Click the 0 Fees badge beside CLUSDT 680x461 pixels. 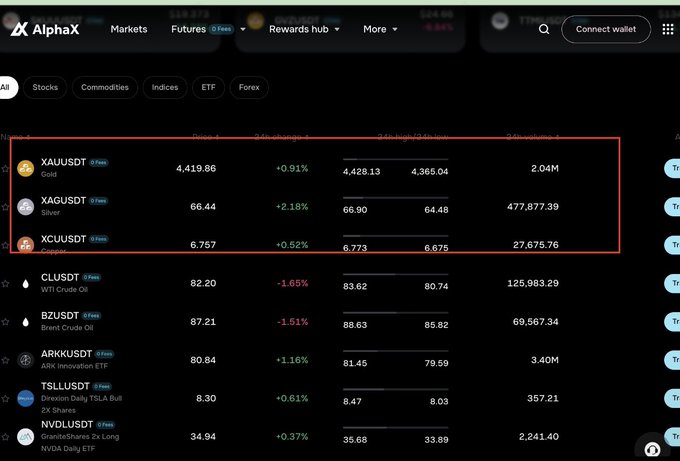(x=92, y=278)
